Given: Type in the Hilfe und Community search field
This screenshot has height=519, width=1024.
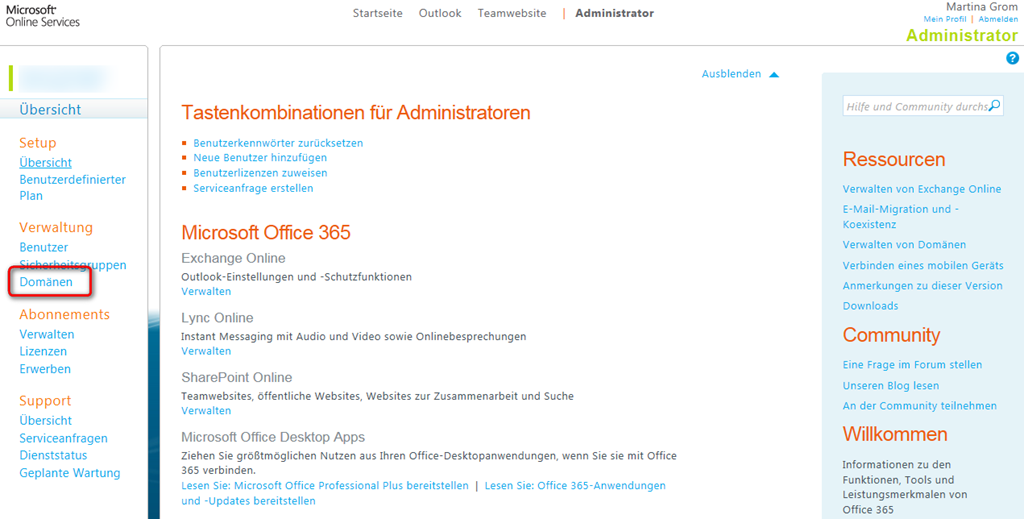Looking at the screenshot, I should pos(915,106).
